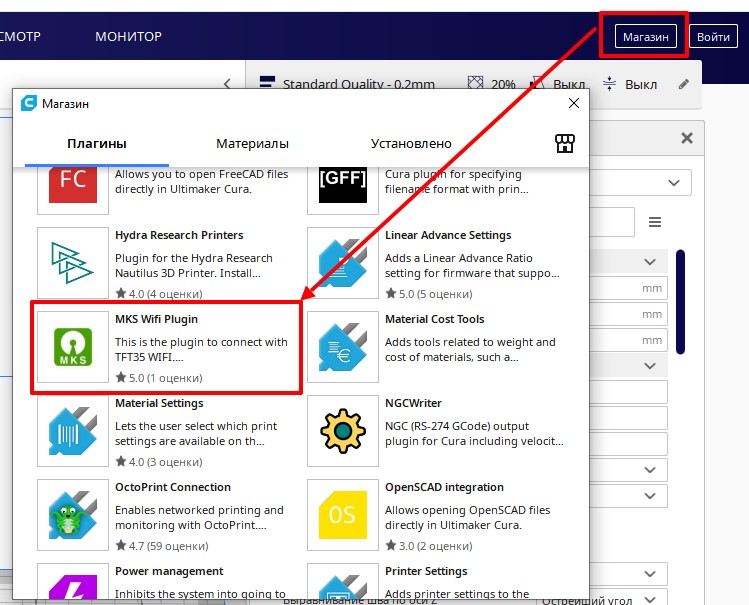Switch to the Установлено tab

[411, 144]
